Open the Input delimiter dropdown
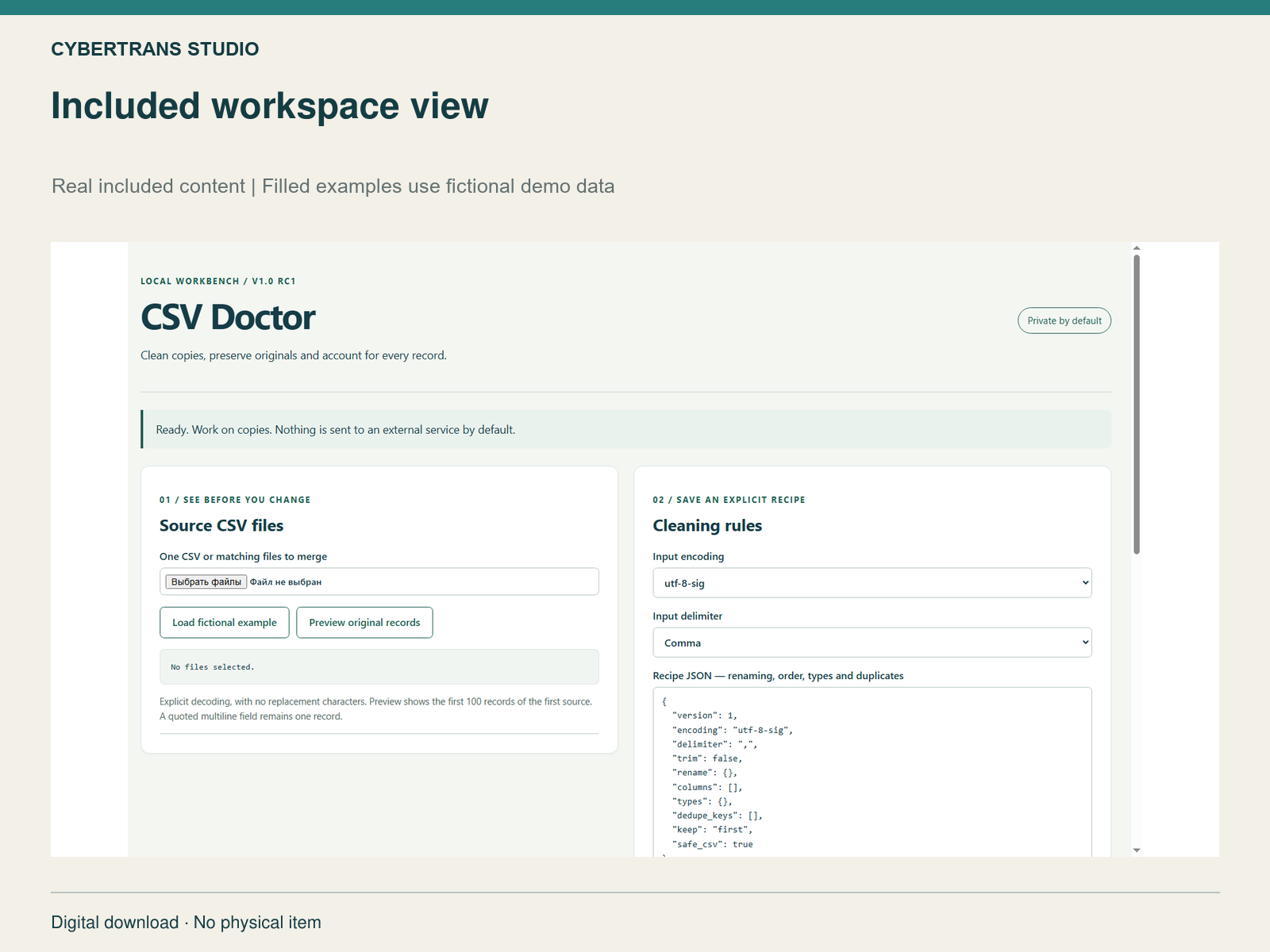 point(872,643)
